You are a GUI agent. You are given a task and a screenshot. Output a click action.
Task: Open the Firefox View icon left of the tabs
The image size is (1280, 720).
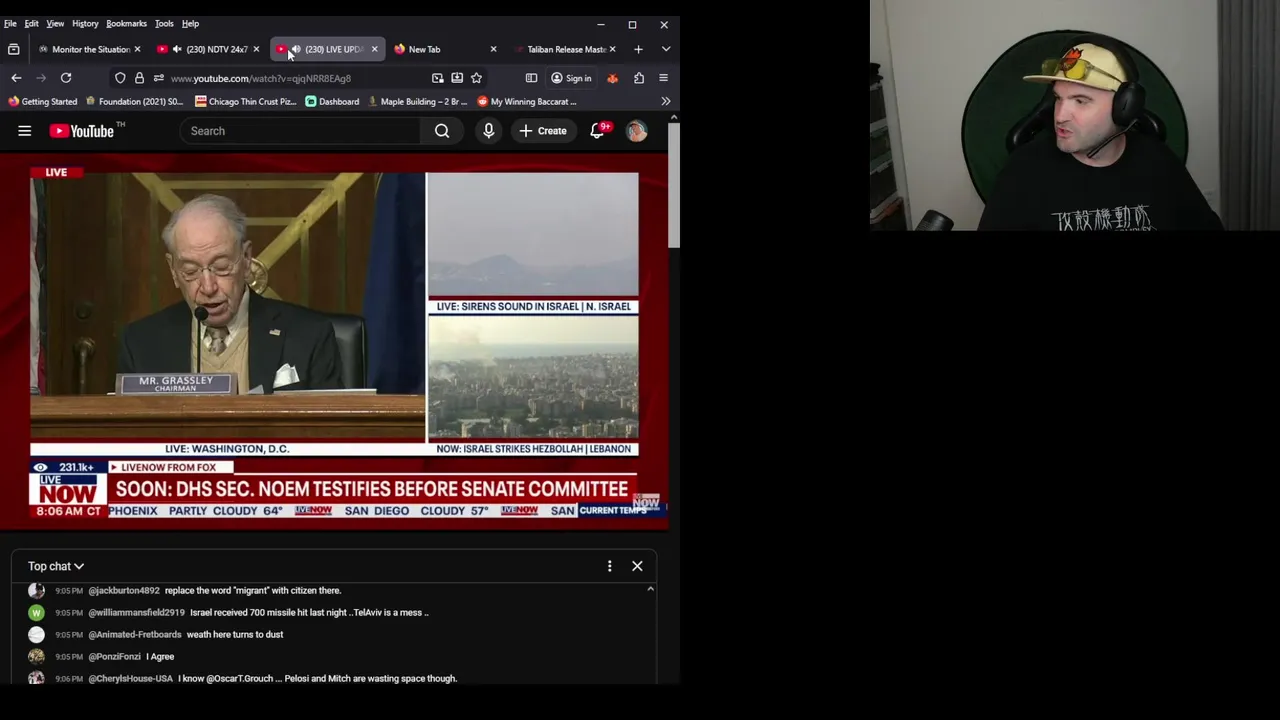pyautogui.click(x=13, y=49)
